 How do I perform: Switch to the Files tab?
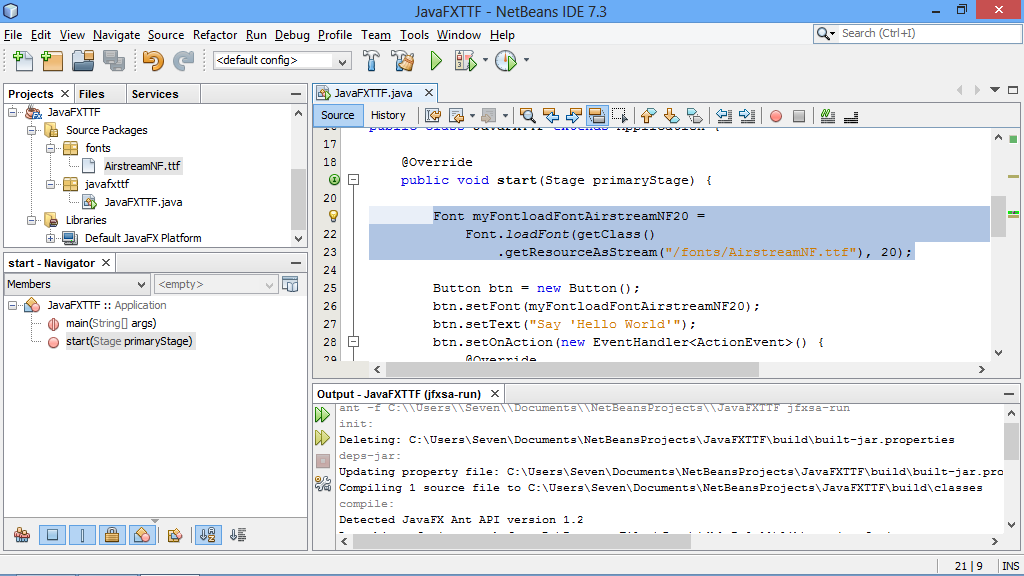tap(91, 94)
